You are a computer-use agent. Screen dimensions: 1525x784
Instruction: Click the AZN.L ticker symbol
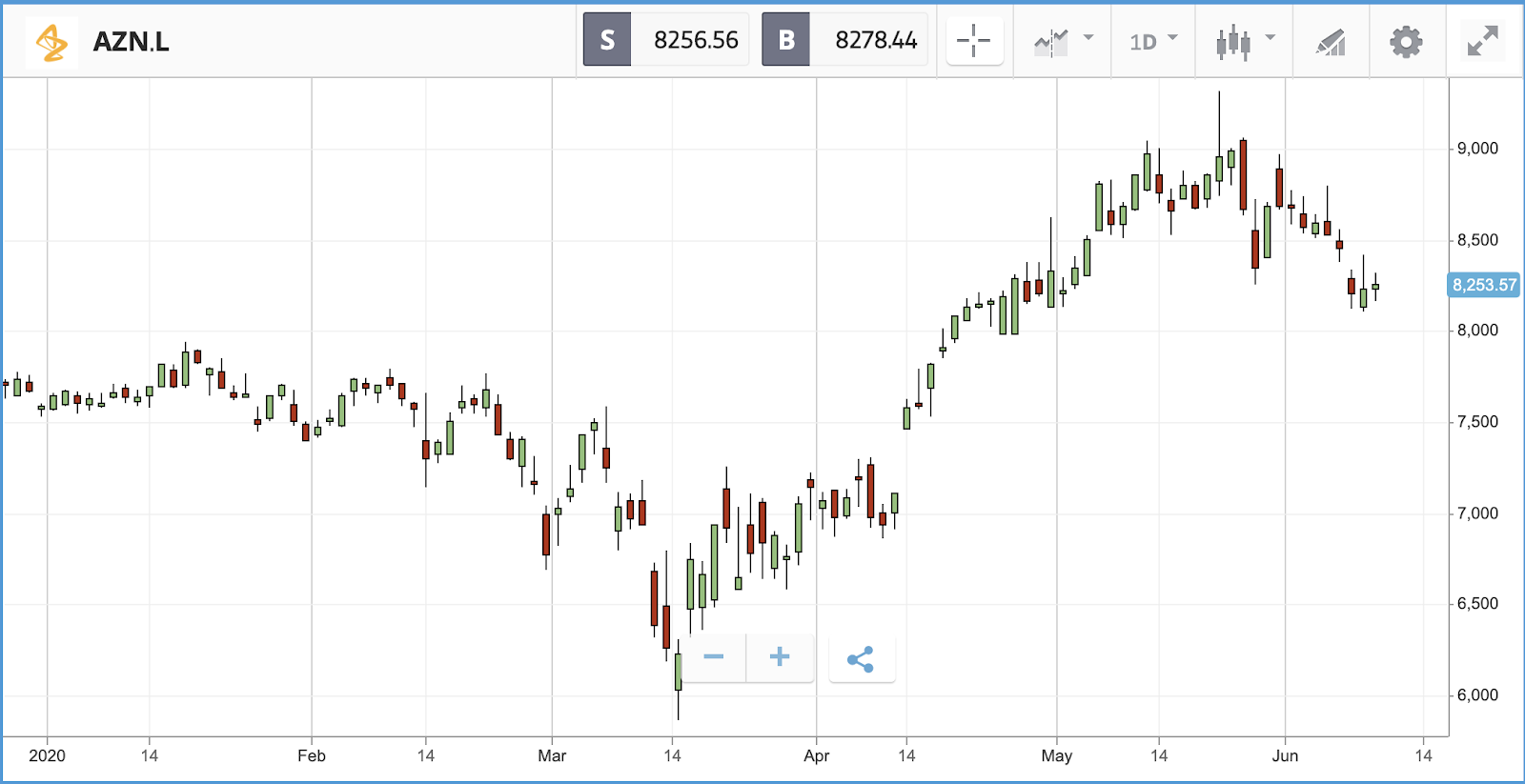[x=132, y=42]
